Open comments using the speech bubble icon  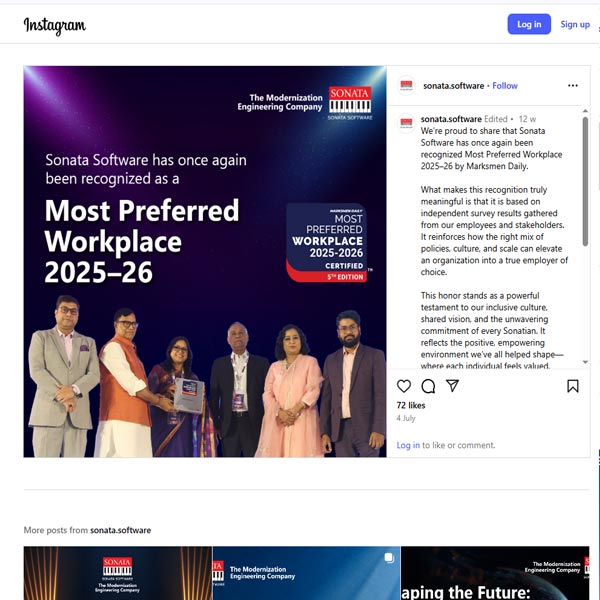tap(428, 386)
